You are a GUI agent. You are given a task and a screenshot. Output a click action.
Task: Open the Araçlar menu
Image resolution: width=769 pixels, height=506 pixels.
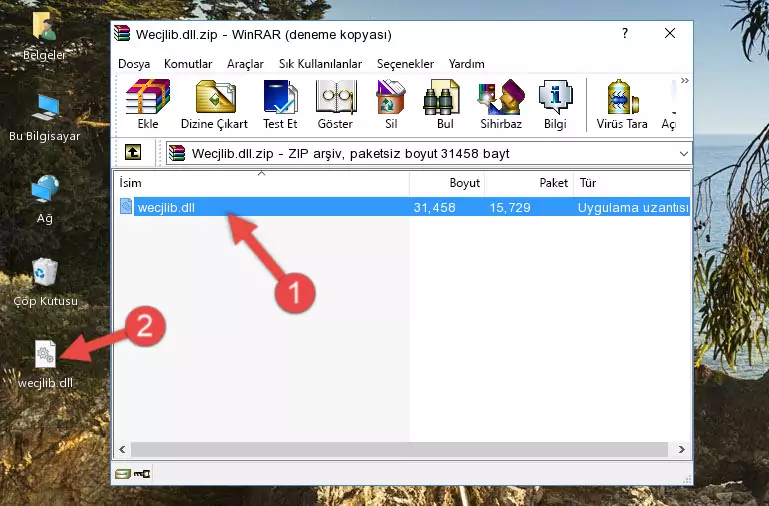(245, 64)
